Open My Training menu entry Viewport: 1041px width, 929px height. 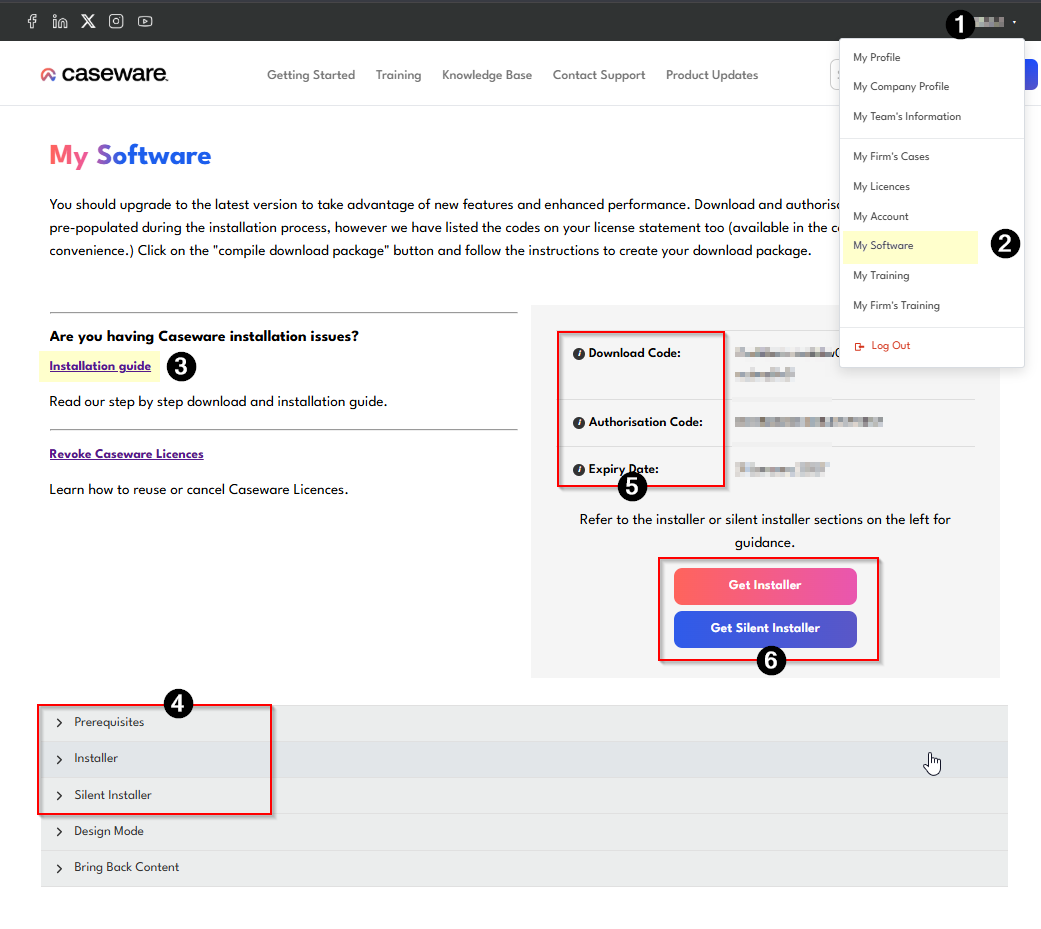click(881, 276)
